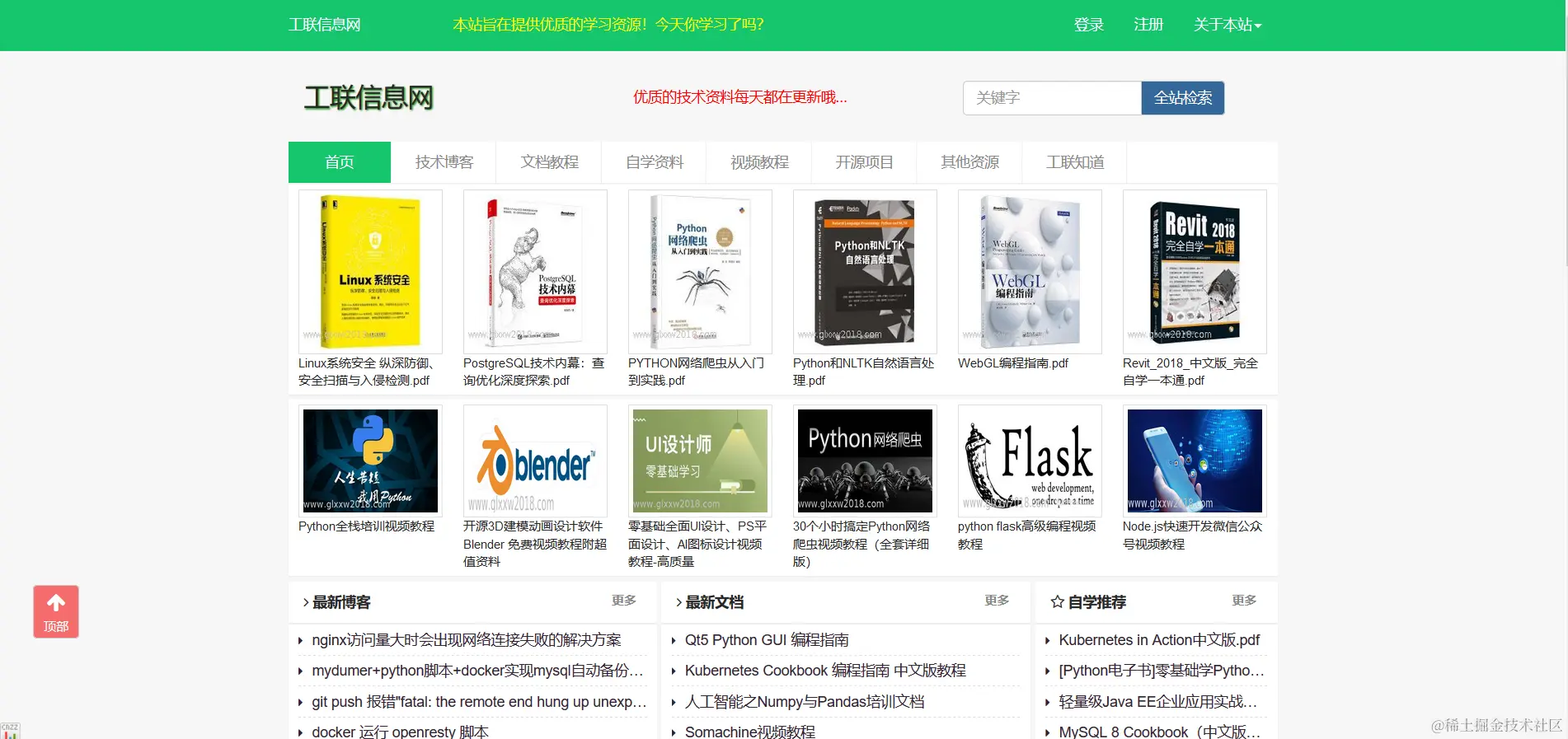Open the 轻量级Java EE企业应用实战 link
Image resolution: width=1568 pixels, height=739 pixels.
[x=1157, y=702]
